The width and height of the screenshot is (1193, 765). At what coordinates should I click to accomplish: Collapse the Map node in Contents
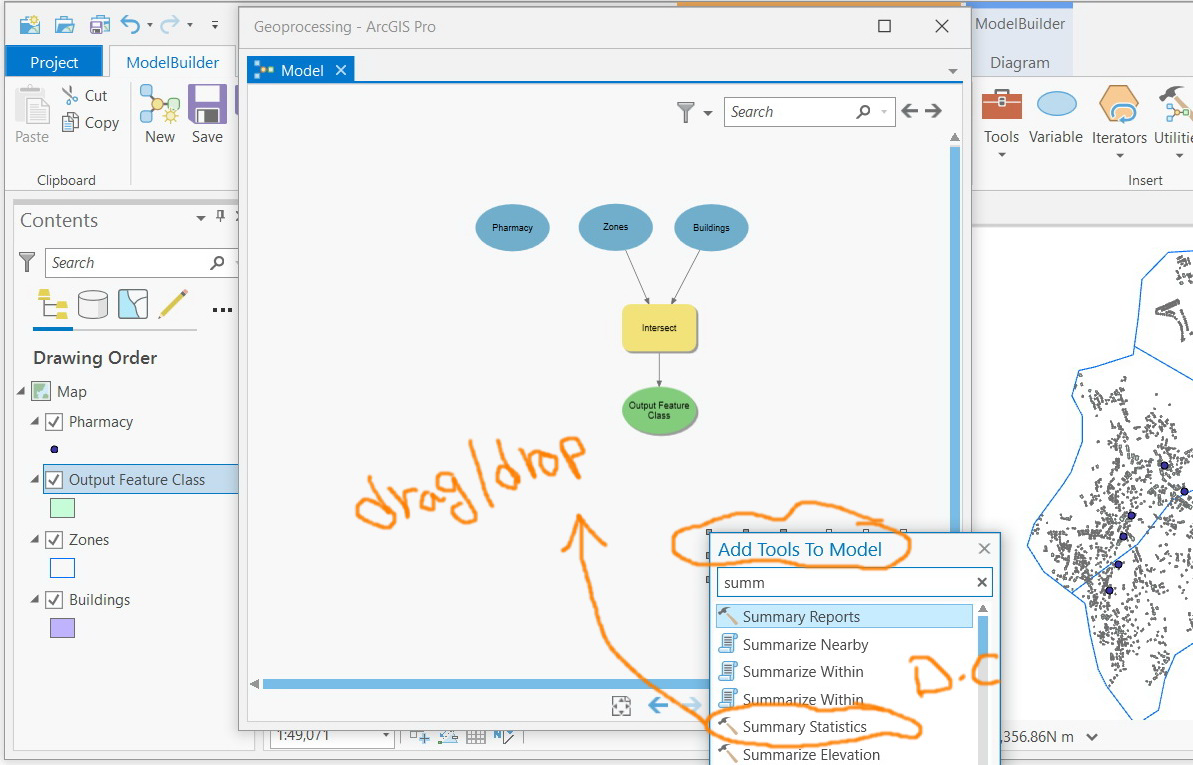(21, 390)
